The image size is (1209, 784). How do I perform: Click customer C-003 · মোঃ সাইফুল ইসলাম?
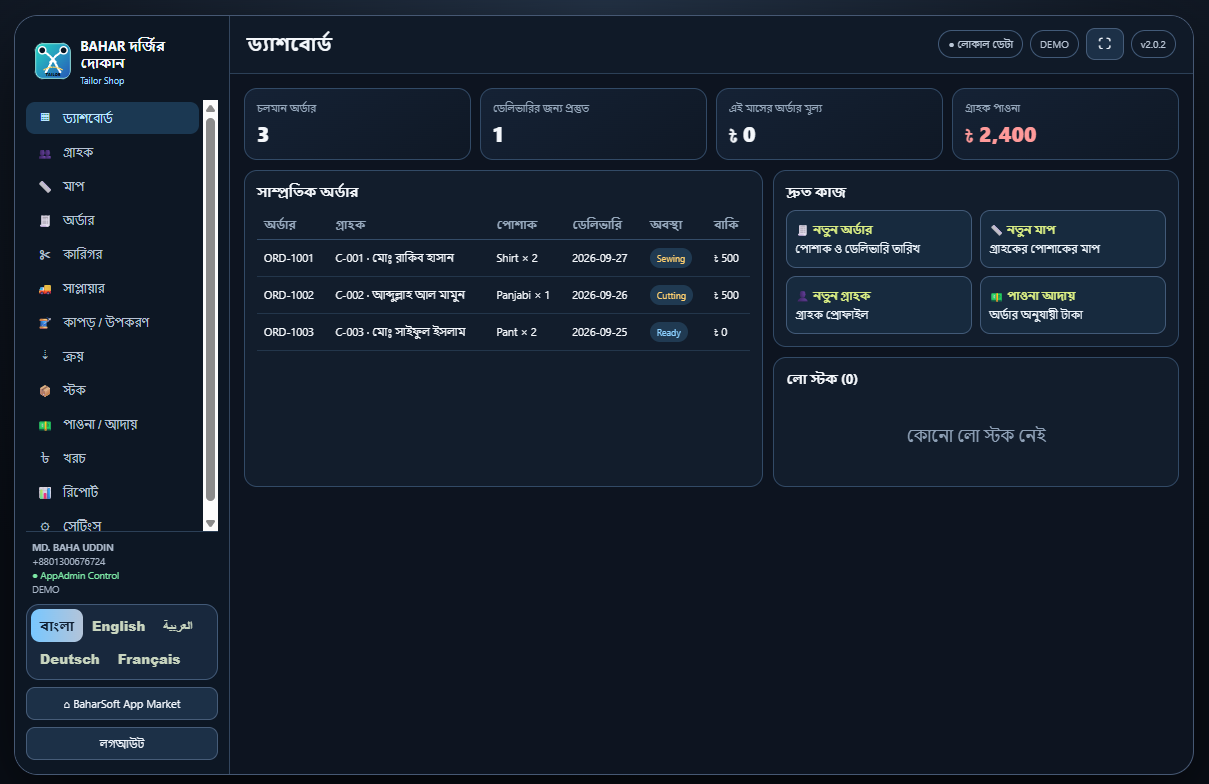click(x=400, y=332)
